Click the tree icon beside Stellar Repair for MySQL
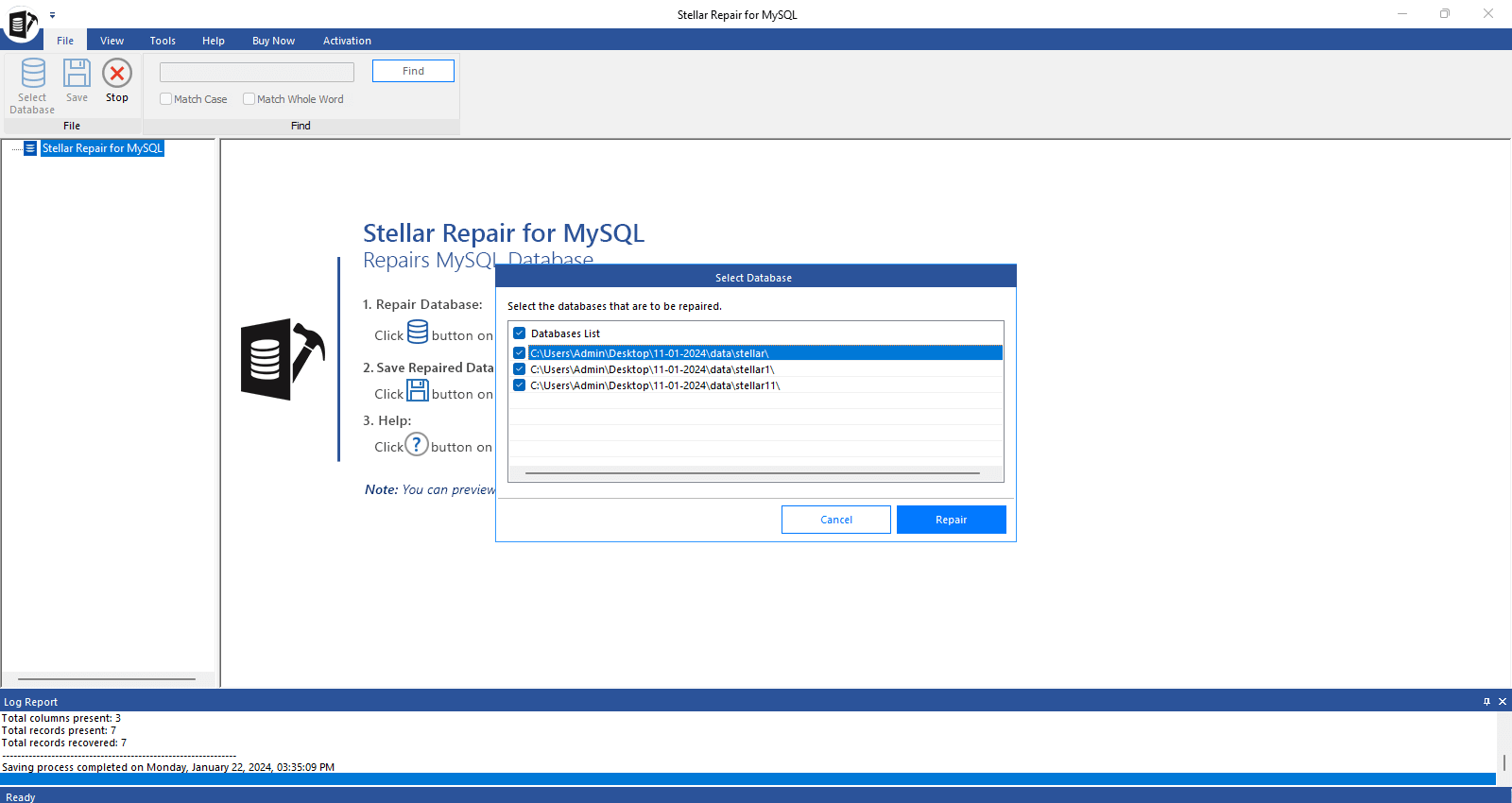Image resolution: width=1512 pixels, height=803 pixels. pyautogui.click(x=30, y=148)
